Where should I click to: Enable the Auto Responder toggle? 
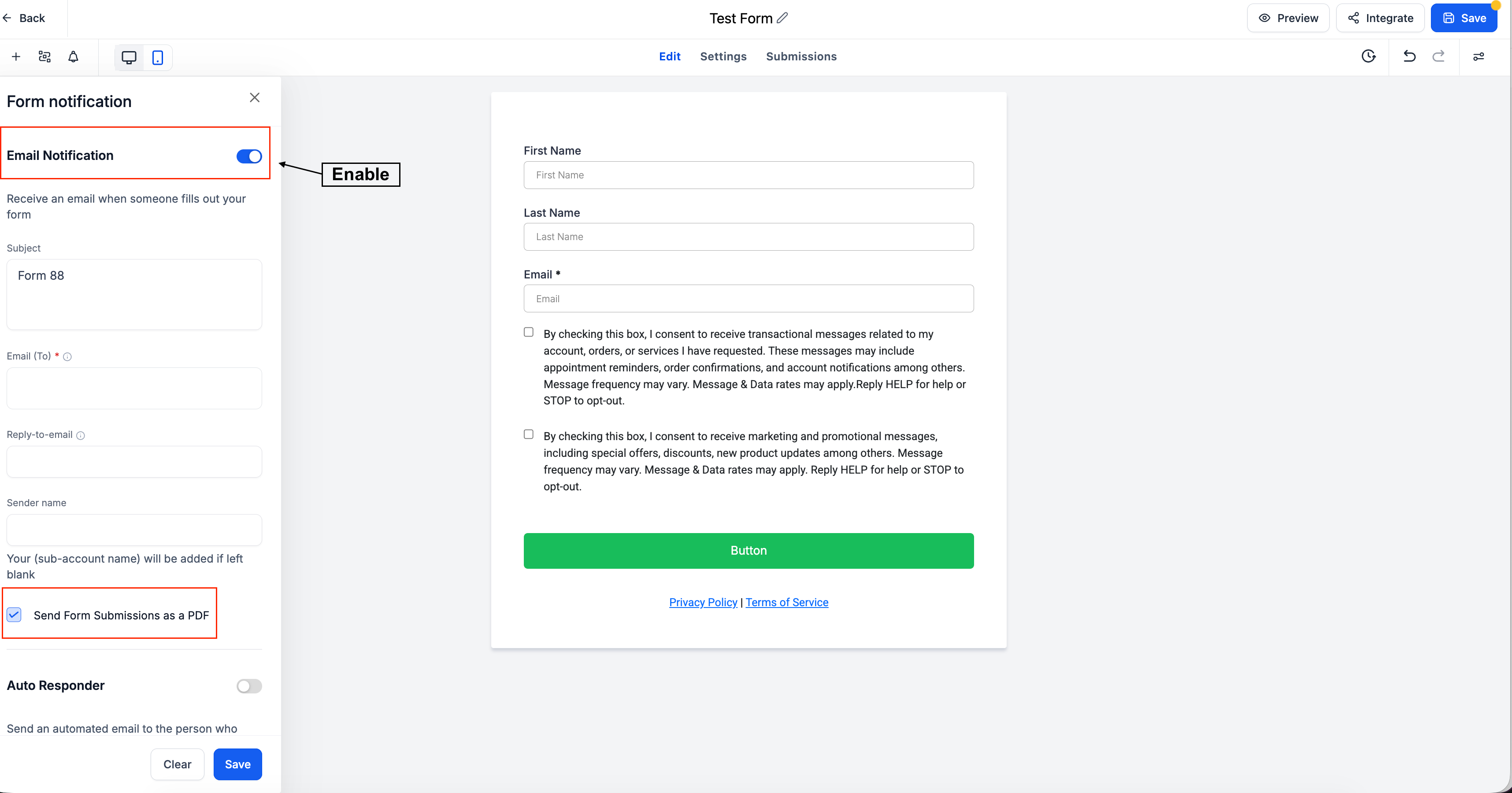(248, 686)
